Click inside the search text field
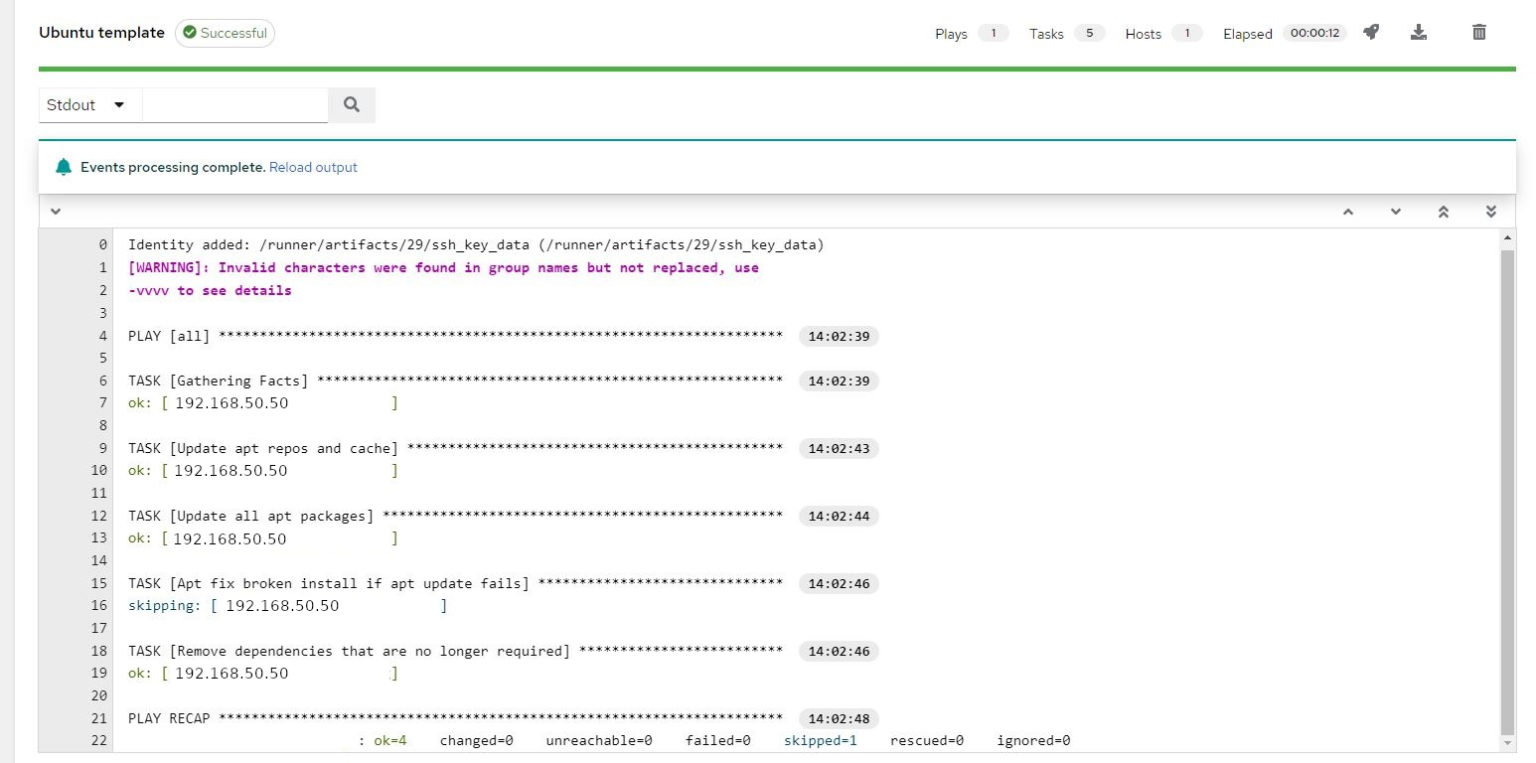This screenshot has width=1536, height=763. coord(235,104)
